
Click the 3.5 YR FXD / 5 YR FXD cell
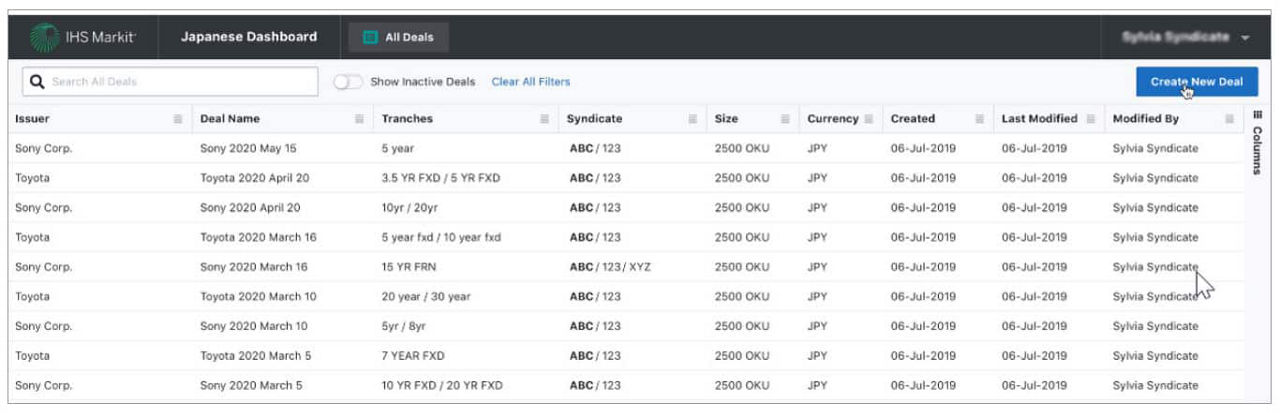point(441,179)
